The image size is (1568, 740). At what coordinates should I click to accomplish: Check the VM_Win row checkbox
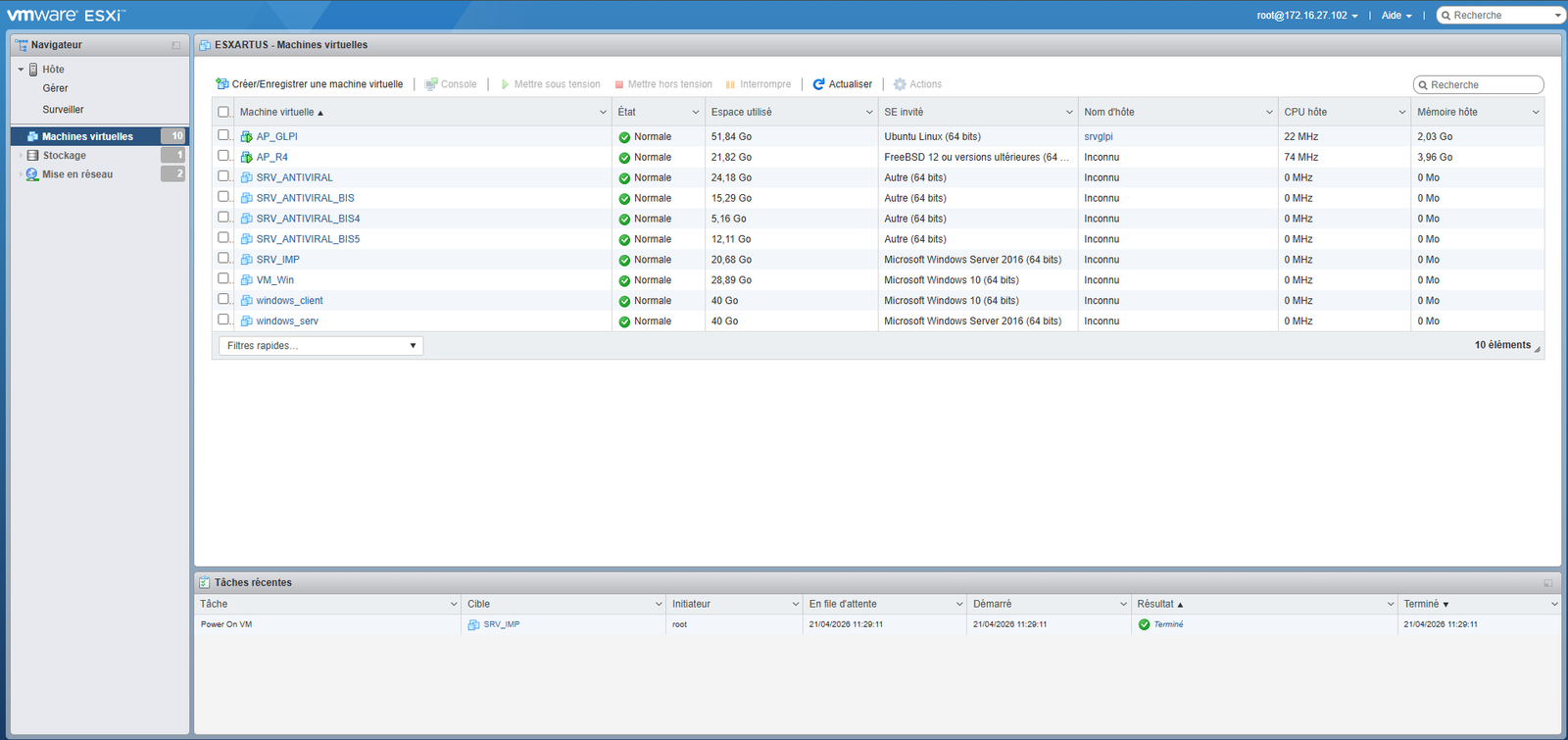(223, 279)
